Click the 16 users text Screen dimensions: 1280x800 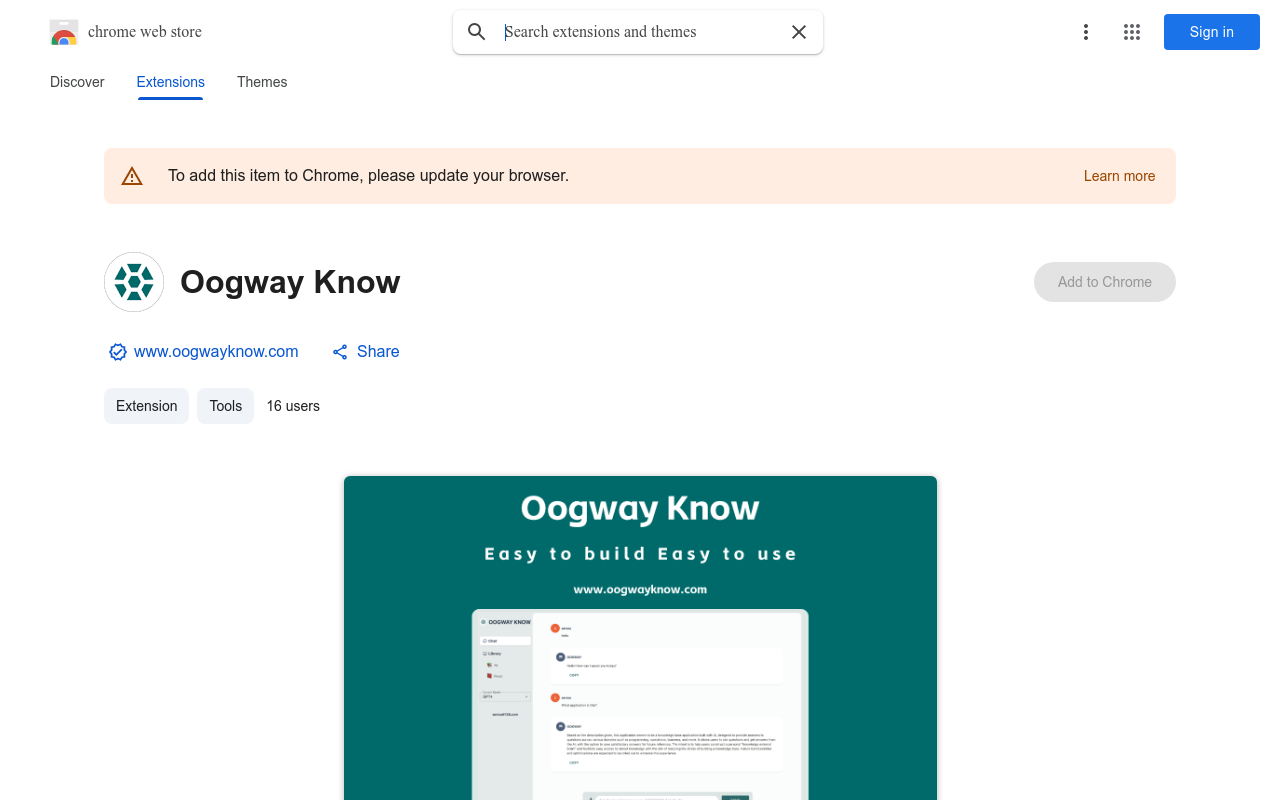tap(293, 406)
